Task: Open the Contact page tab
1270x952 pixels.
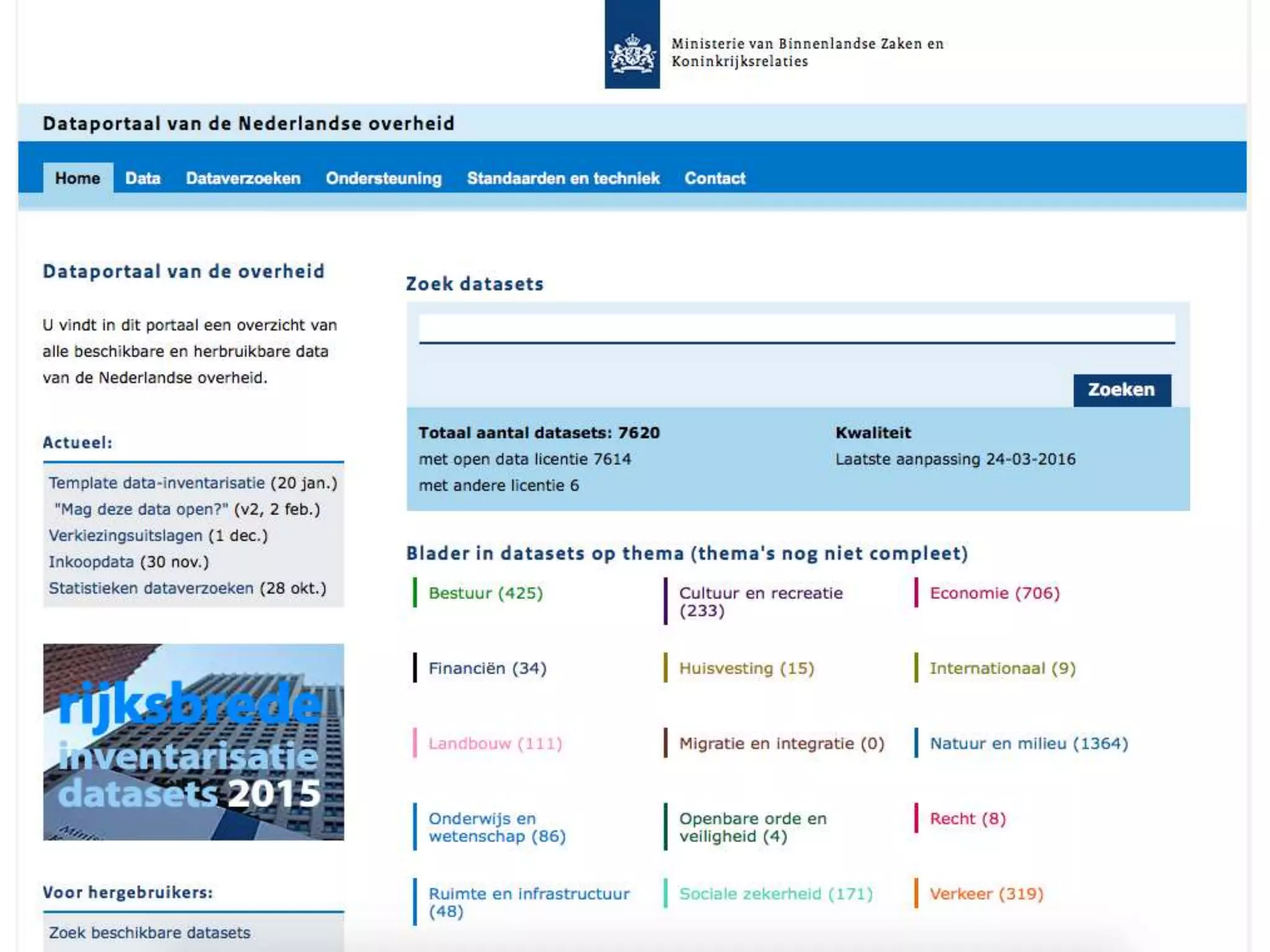Action: pyautogui.click(x=714, y=178)
